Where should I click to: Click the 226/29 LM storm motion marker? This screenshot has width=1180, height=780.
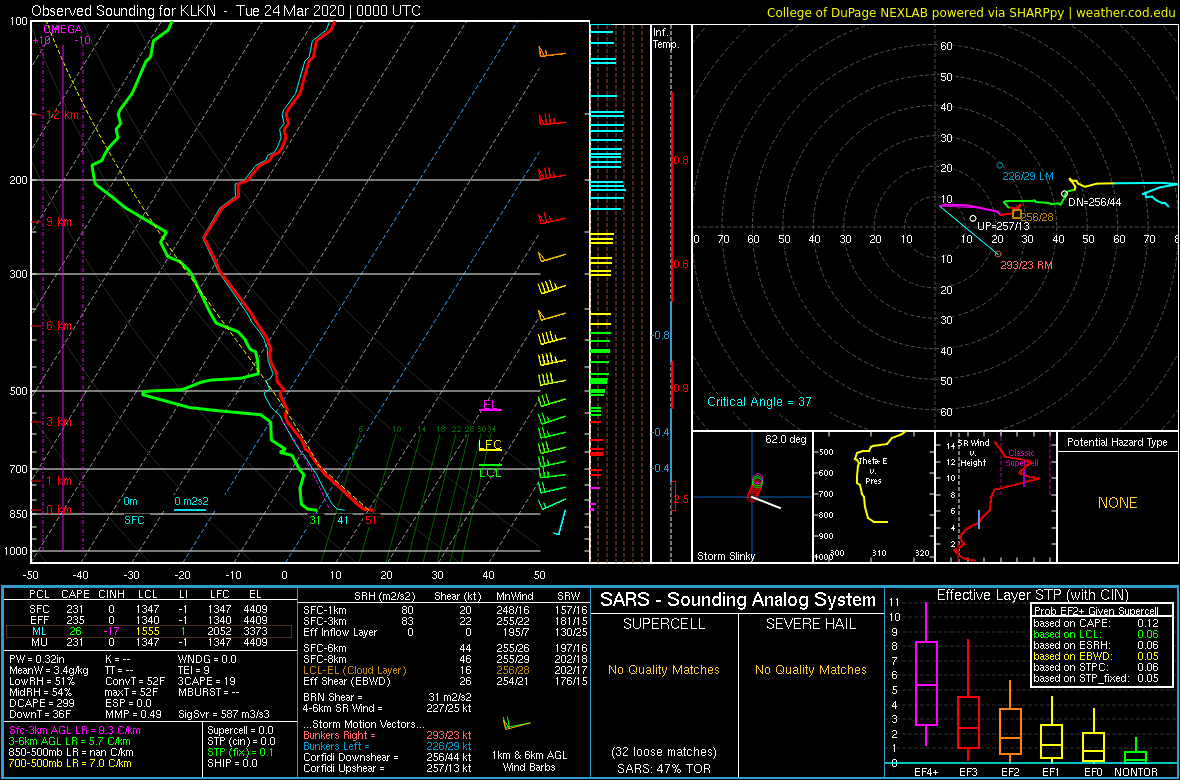click(x=1000, y=165)
